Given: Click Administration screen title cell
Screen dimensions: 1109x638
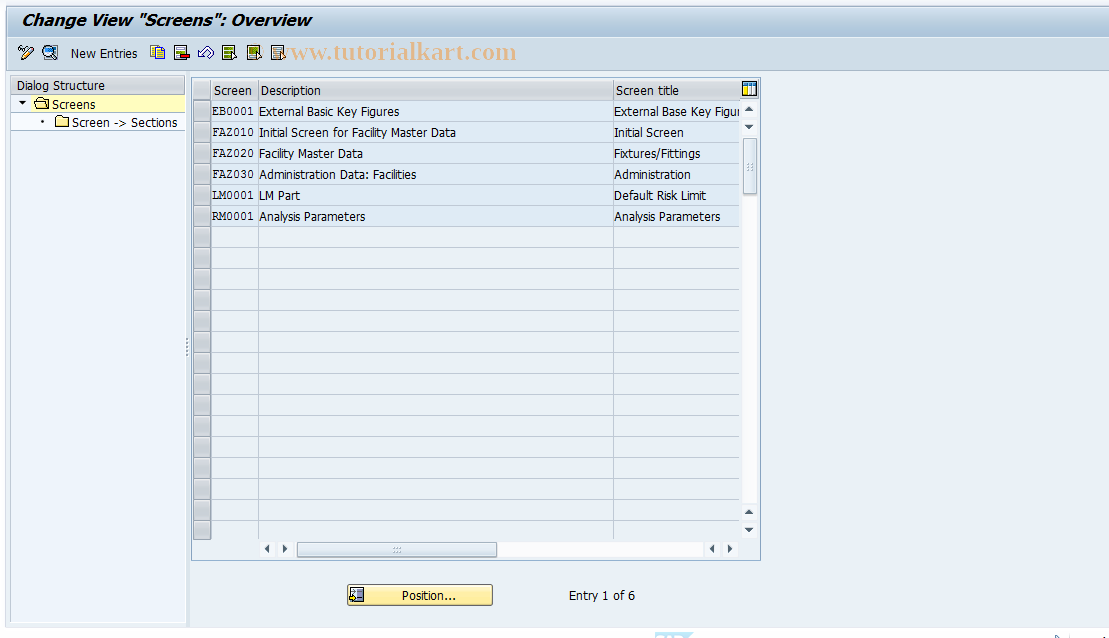Looking at the screenshot, I should coord(676,175).
